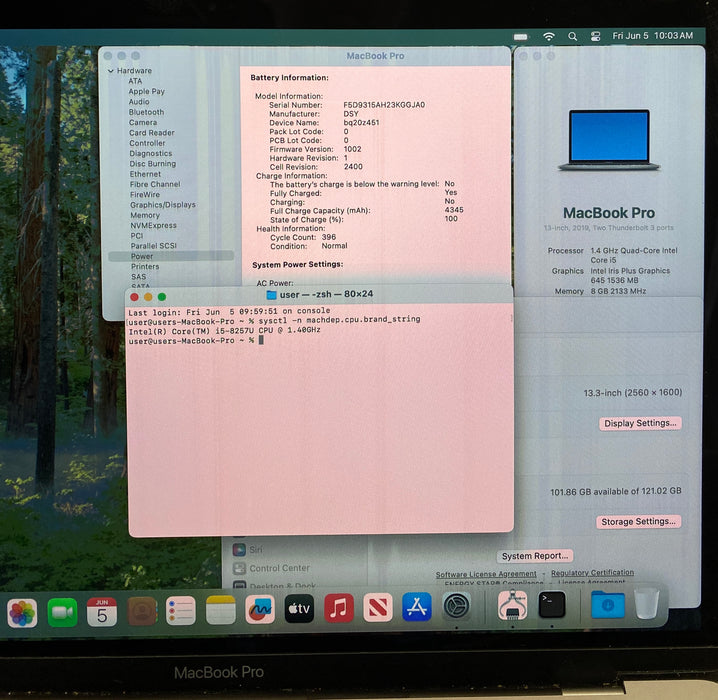This screenshot has height=700, width=718.
Task: Click the Cycle Count value 396
Action: (329, 237)
